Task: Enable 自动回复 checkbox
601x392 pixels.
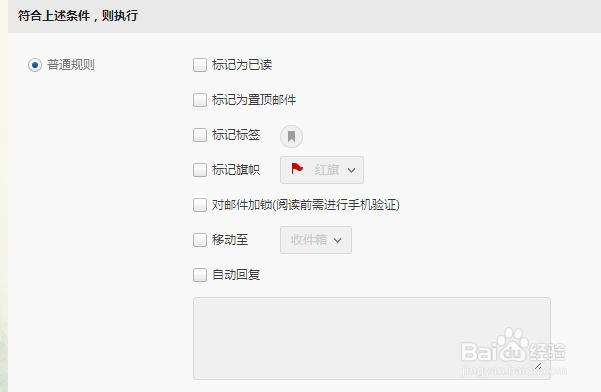Action: click(200, 275)
